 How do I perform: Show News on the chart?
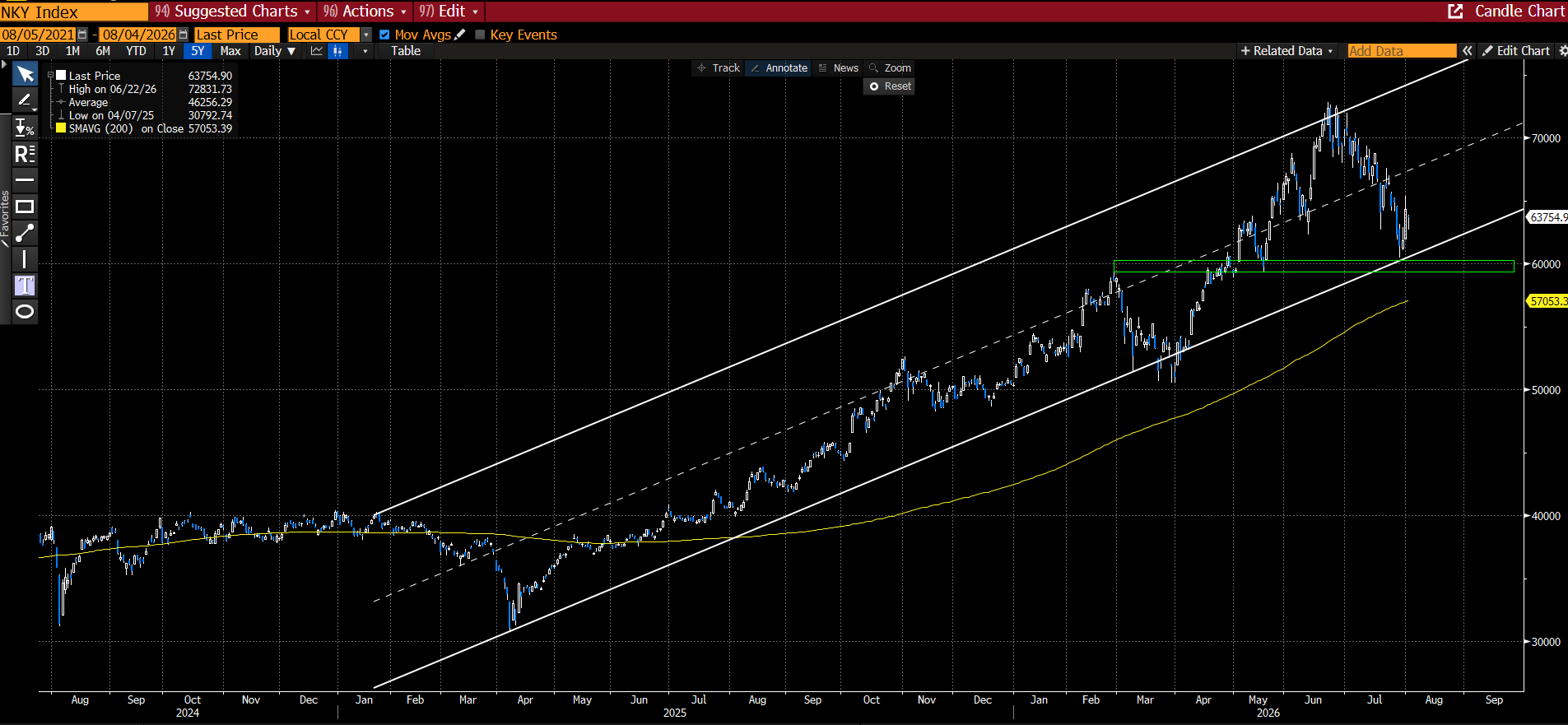pos(838,68)
